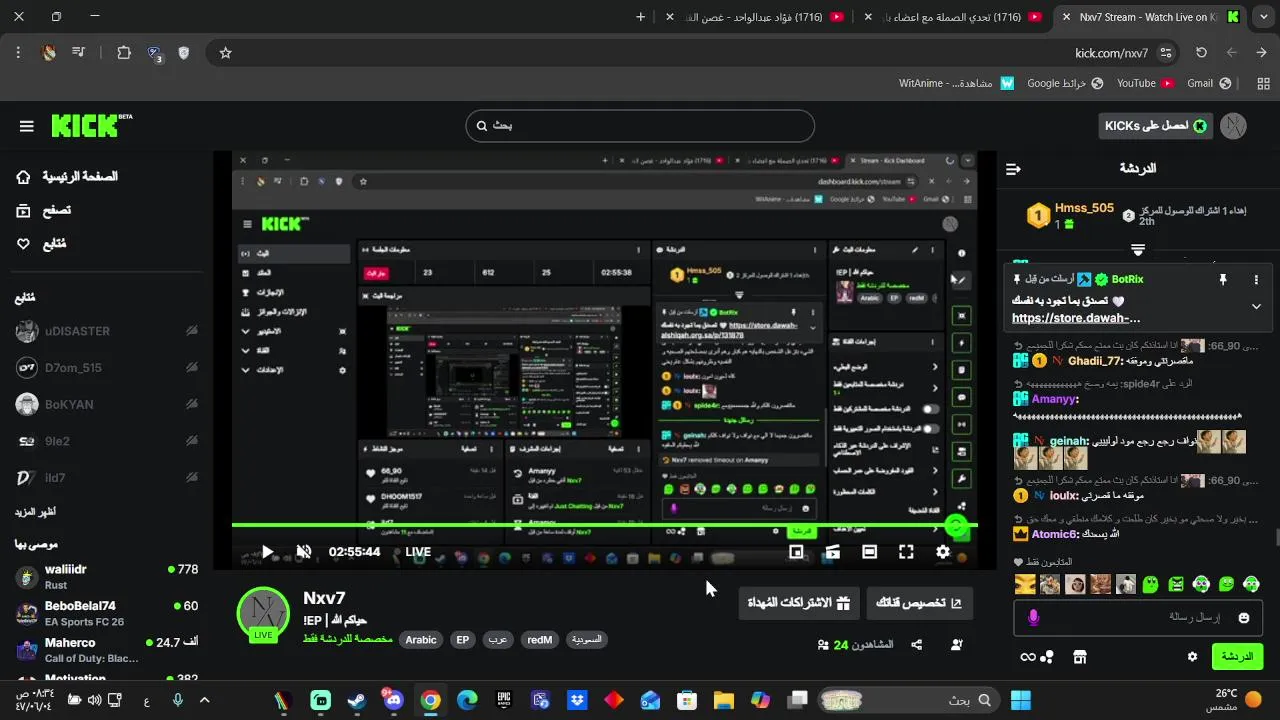The height and width of the screenshot is (720, 1280).
Task: Open ild7 followed channel
Action: point(106,478)
